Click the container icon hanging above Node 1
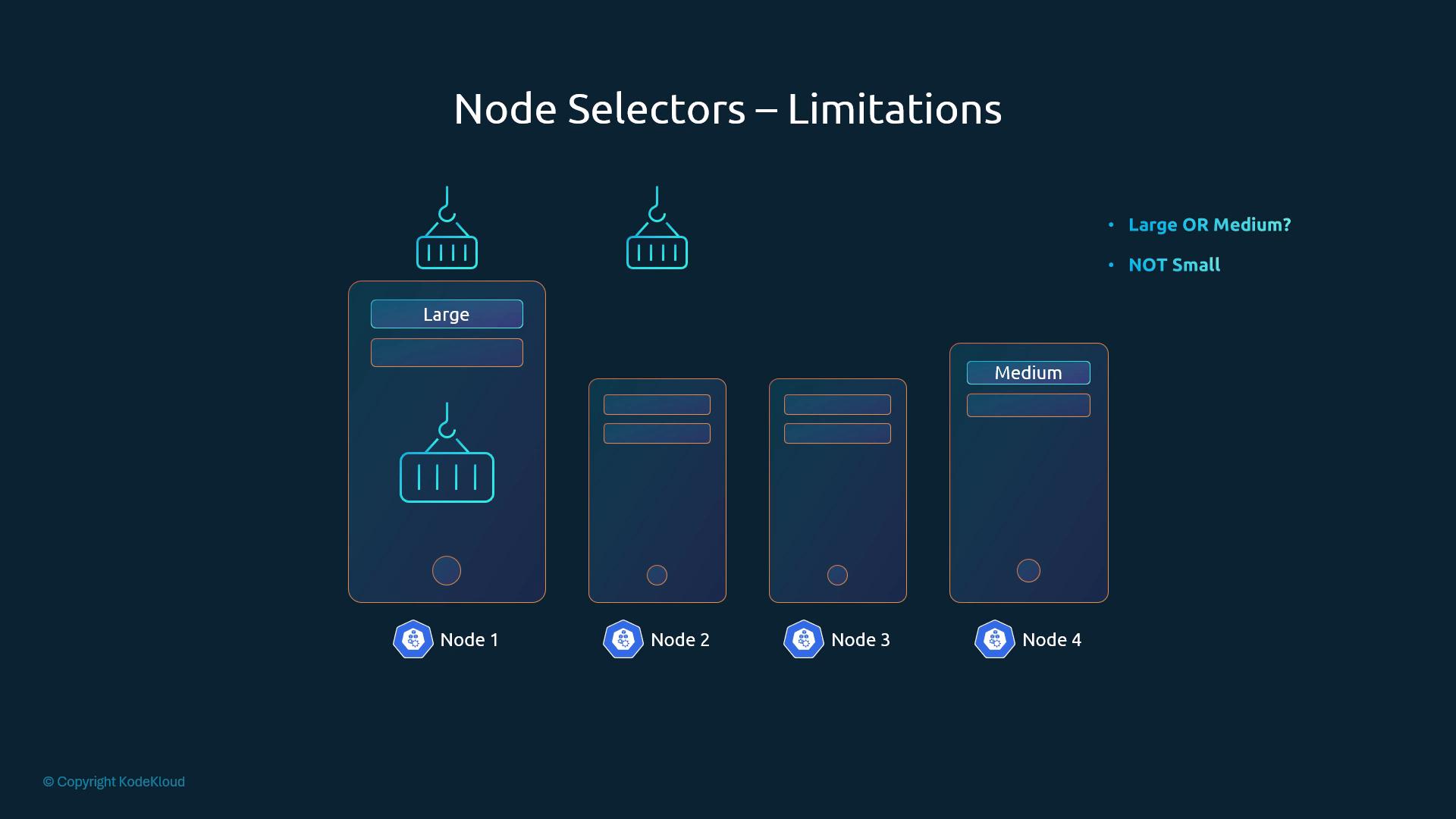This screenshot has height=819, width=1456. point(447,227)
